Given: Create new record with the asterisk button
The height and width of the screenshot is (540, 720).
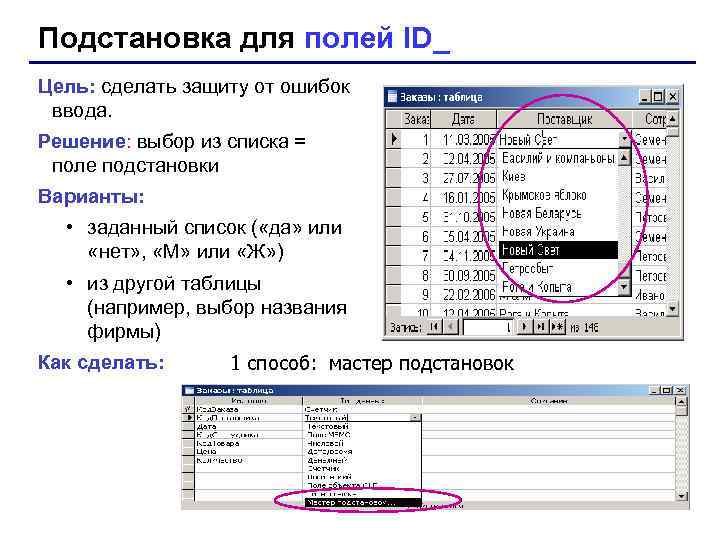Looking at the screenshot, I should (x=557, y=326).
